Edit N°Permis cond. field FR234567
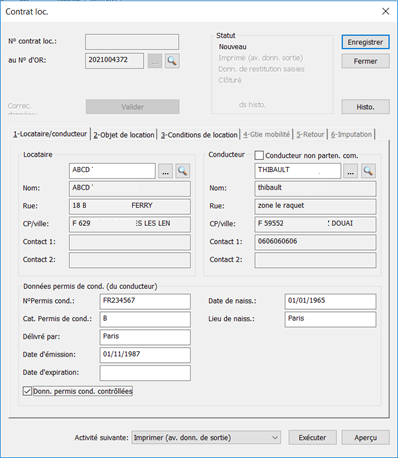 pyautogui.click(x=145, y=301)
